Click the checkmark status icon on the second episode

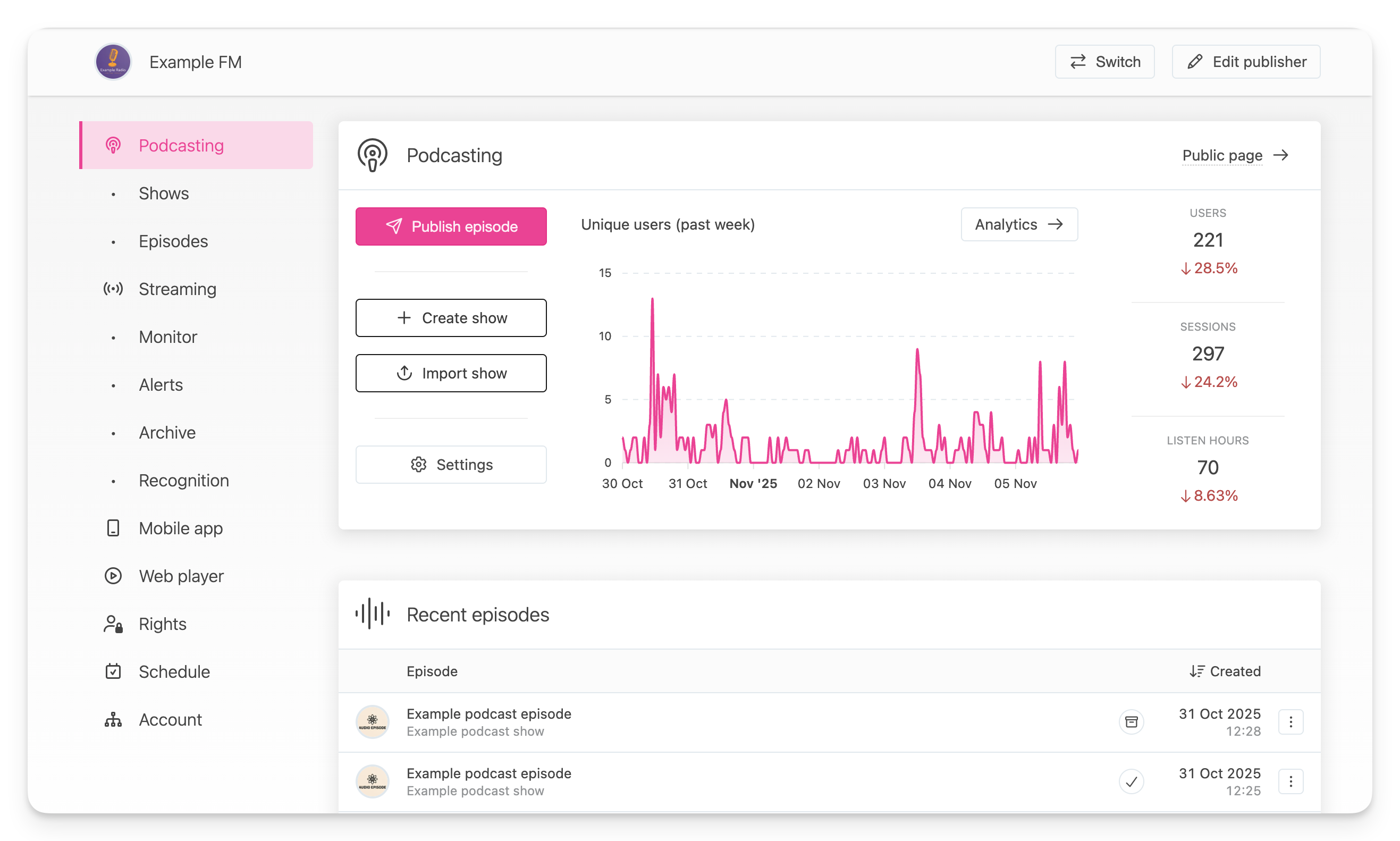tap(1131, 781)
